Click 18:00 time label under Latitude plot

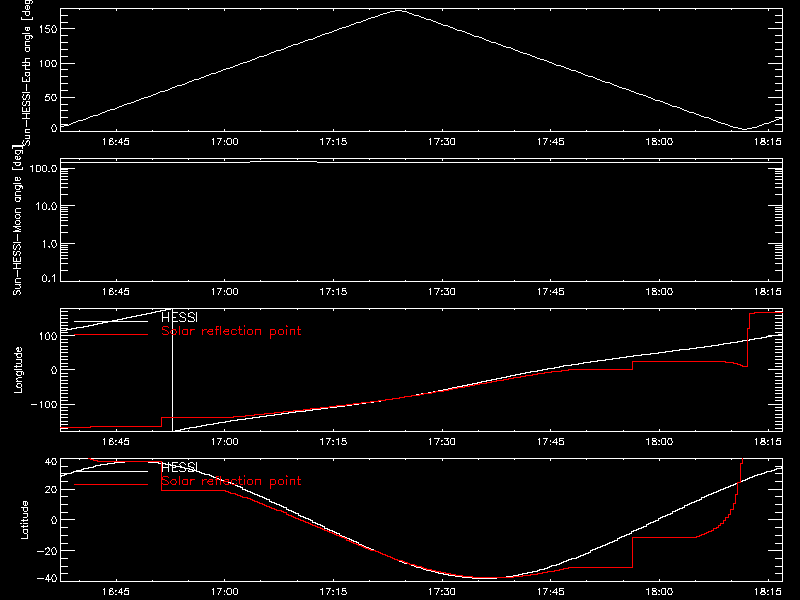pos(659,592)
